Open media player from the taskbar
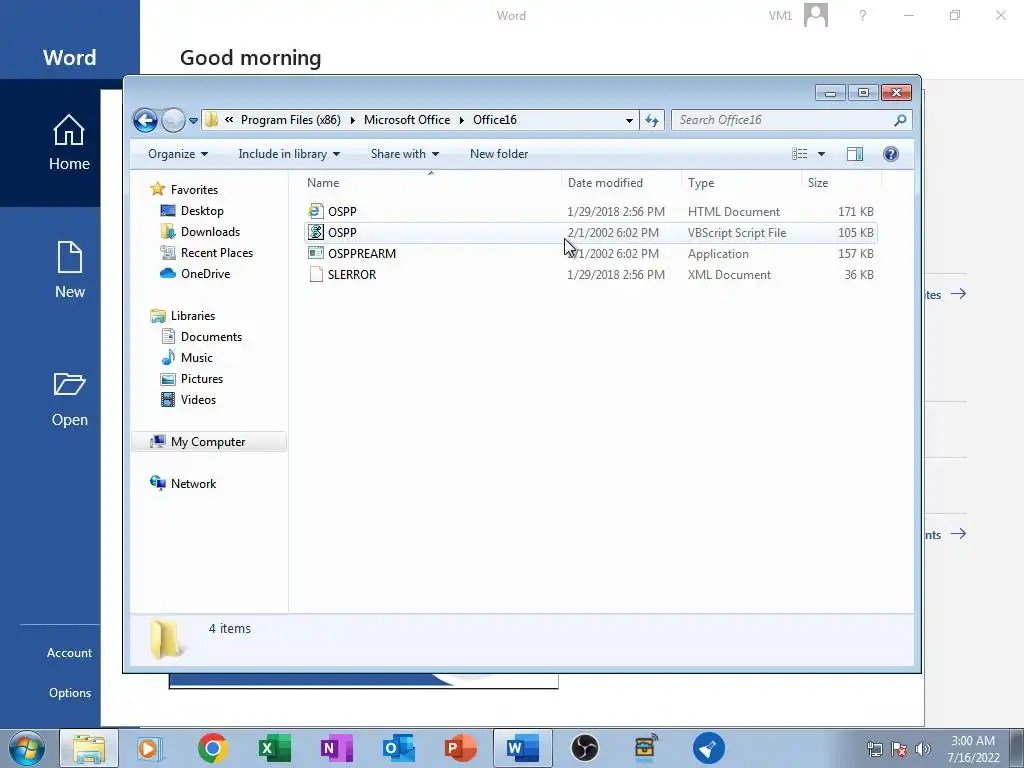Screen dimensions: 1024x768 (150, 748)
